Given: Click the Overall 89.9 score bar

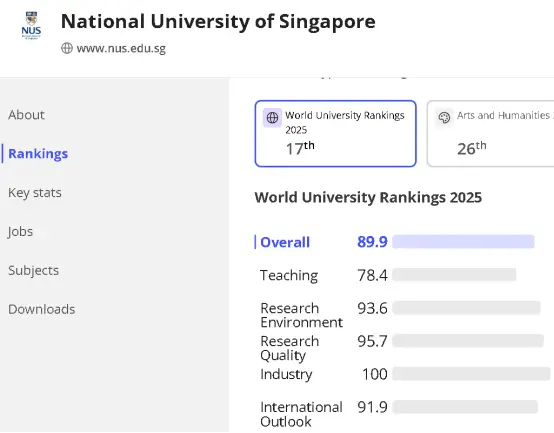Looking at the screenshot, I should coord(463,242).
